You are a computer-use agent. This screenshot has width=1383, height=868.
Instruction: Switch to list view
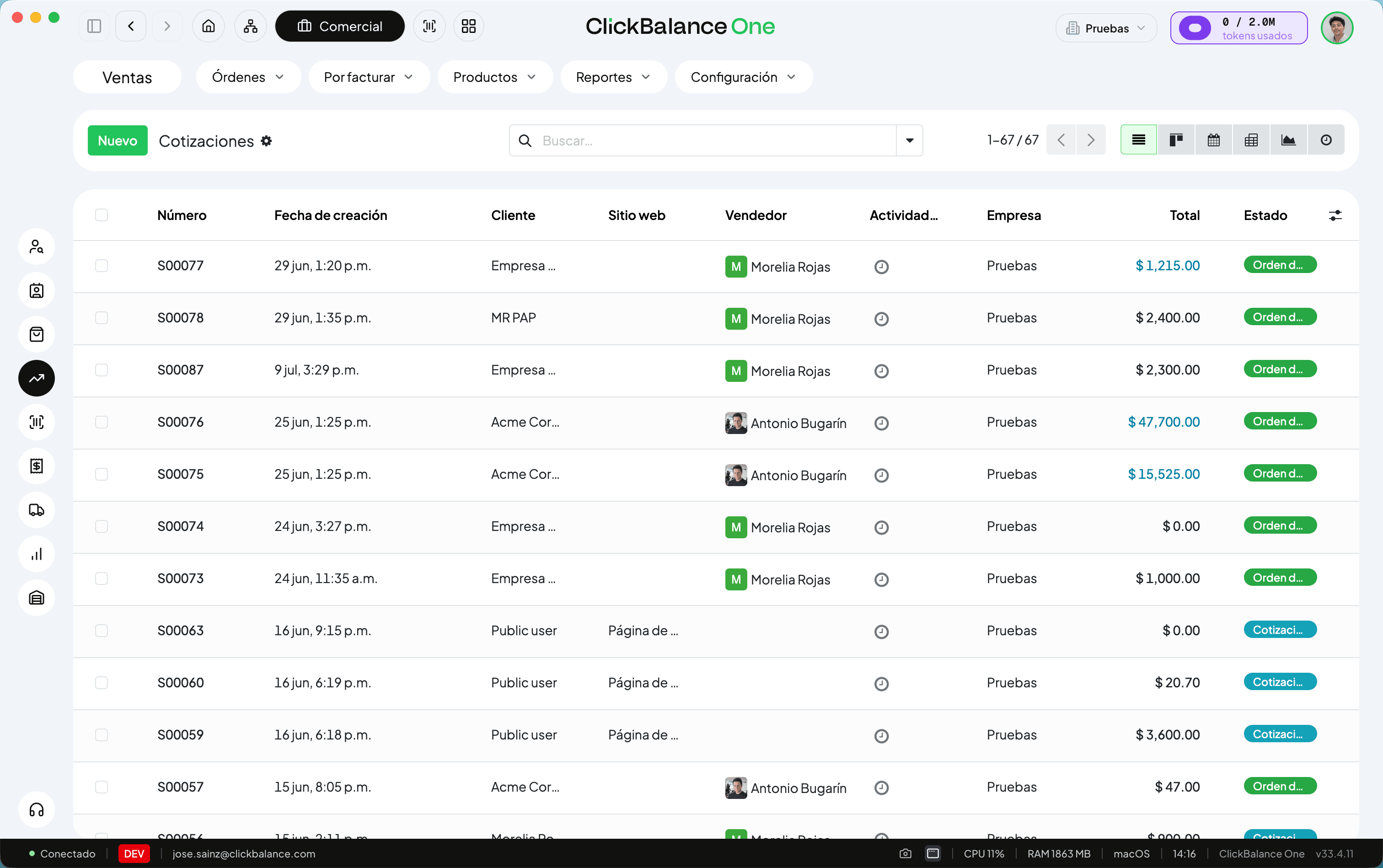[x=1138, y=140]
